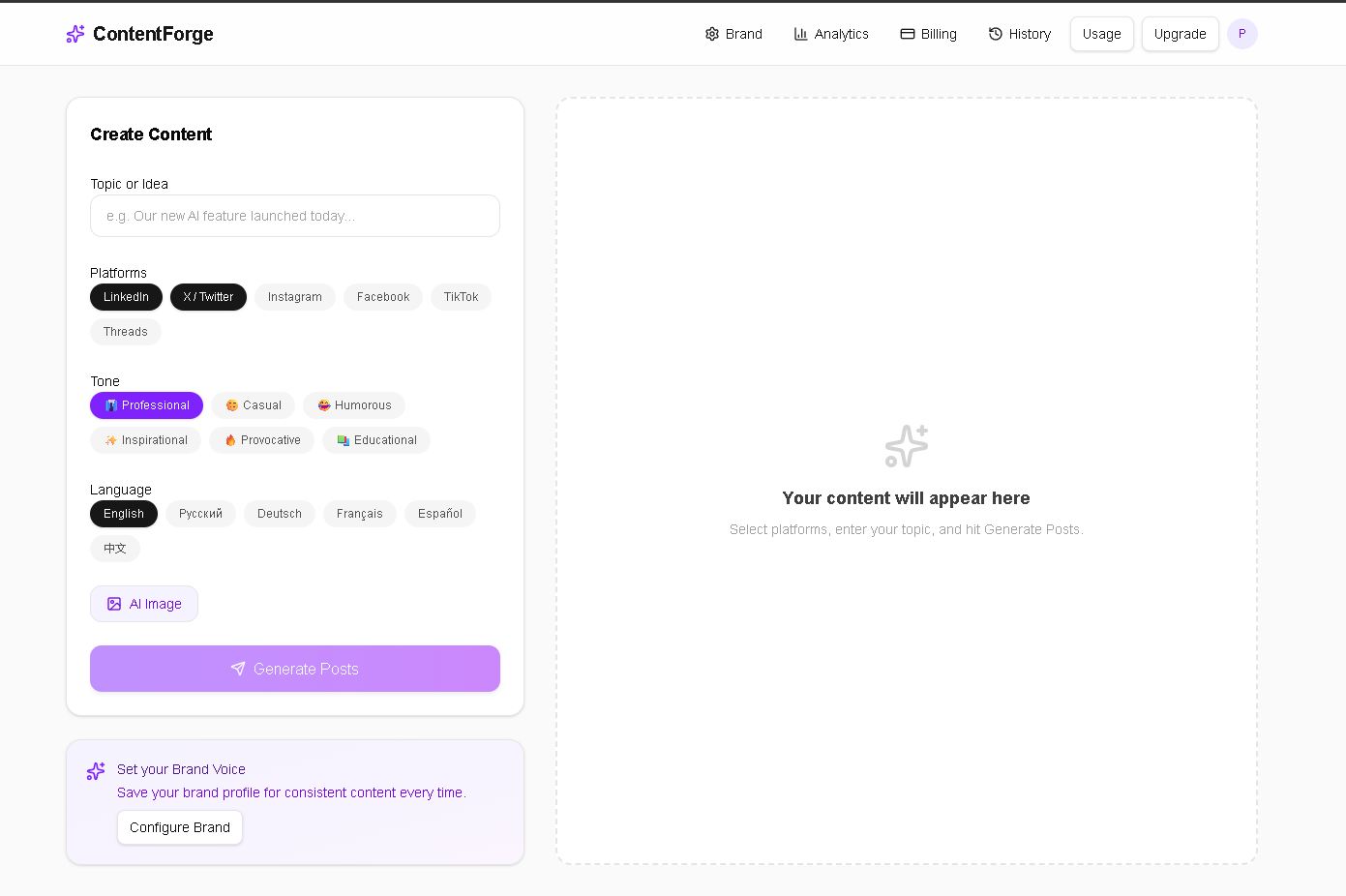1346x896 pixels.
Task: Click the Provocative flame emoji
Action: (x=230, y=440)
